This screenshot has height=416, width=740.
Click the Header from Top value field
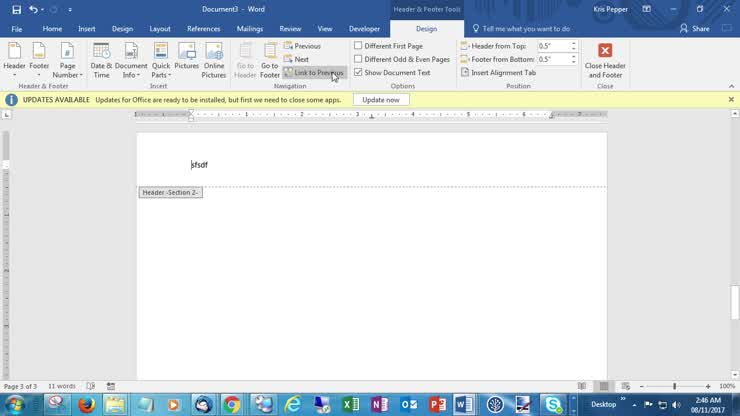tap(553, 46)
